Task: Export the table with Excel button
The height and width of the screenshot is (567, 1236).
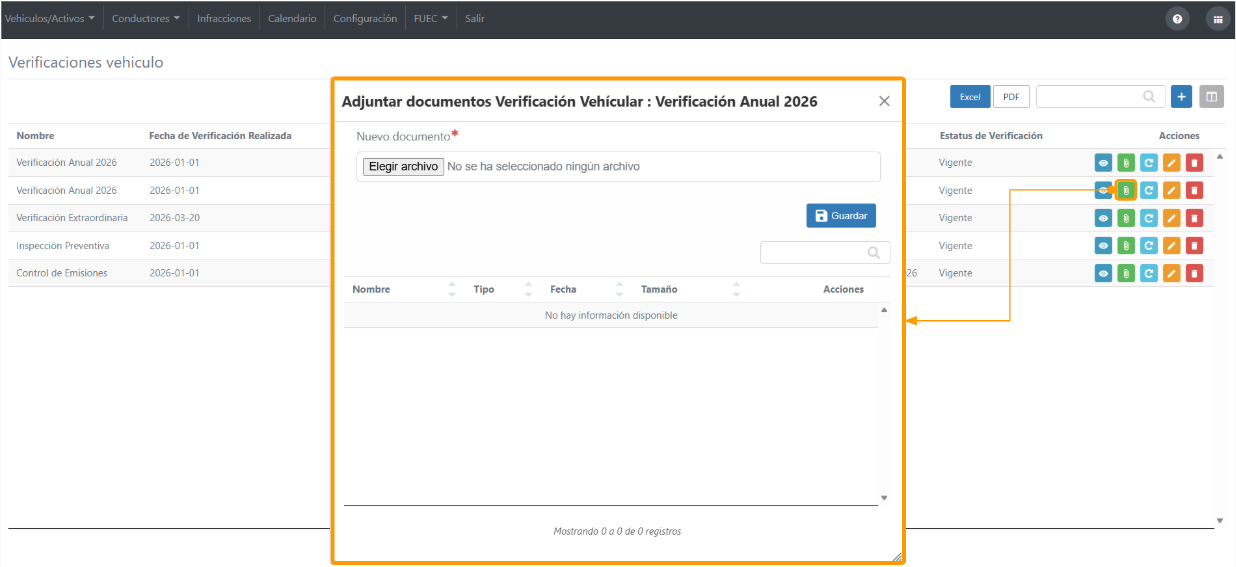Action: (970, 97)
